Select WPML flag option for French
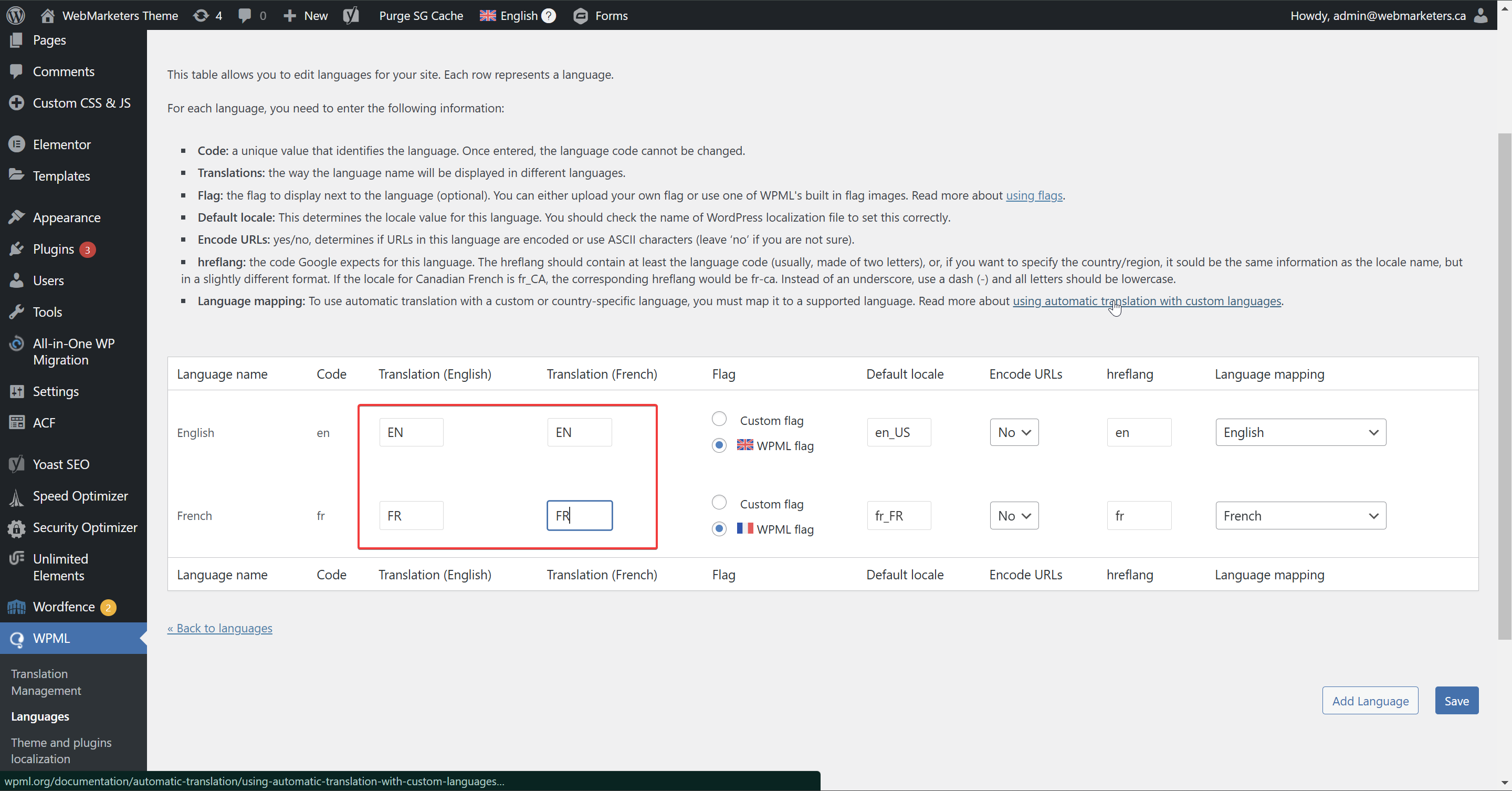This screenshot has height=791, width=1512. [719, 528]
